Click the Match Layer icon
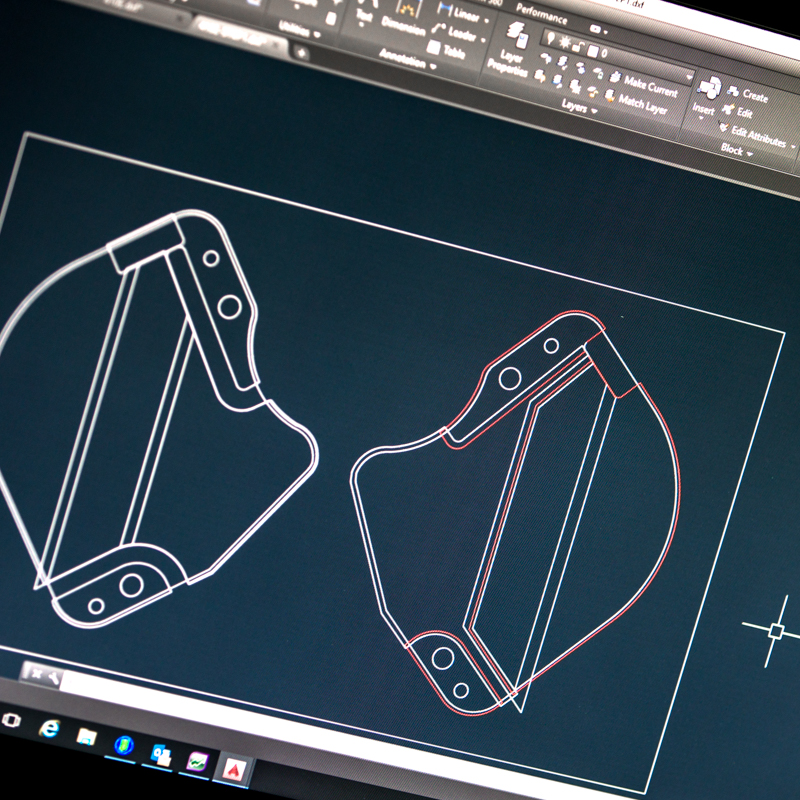The width and height of the screenshot is (800, 800). (610, 94)
